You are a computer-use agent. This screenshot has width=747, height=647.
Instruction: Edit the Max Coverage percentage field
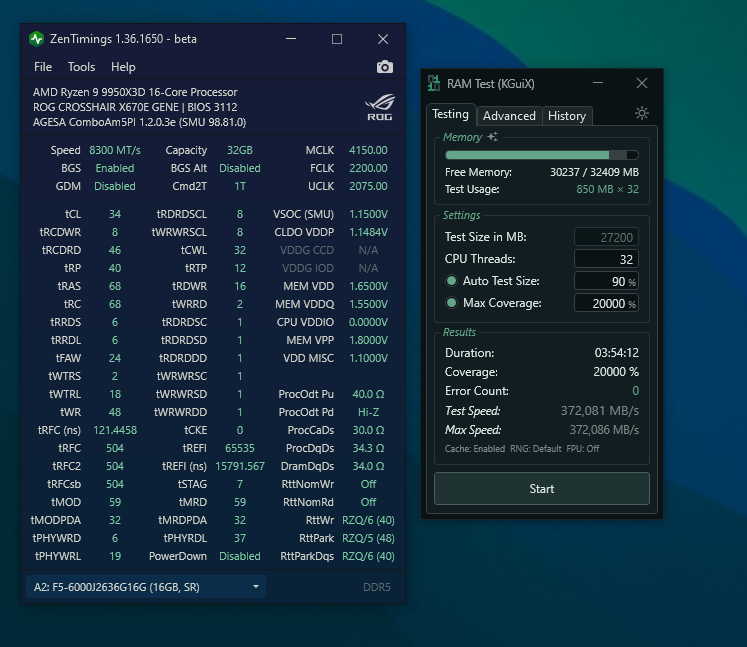[606, 303]
